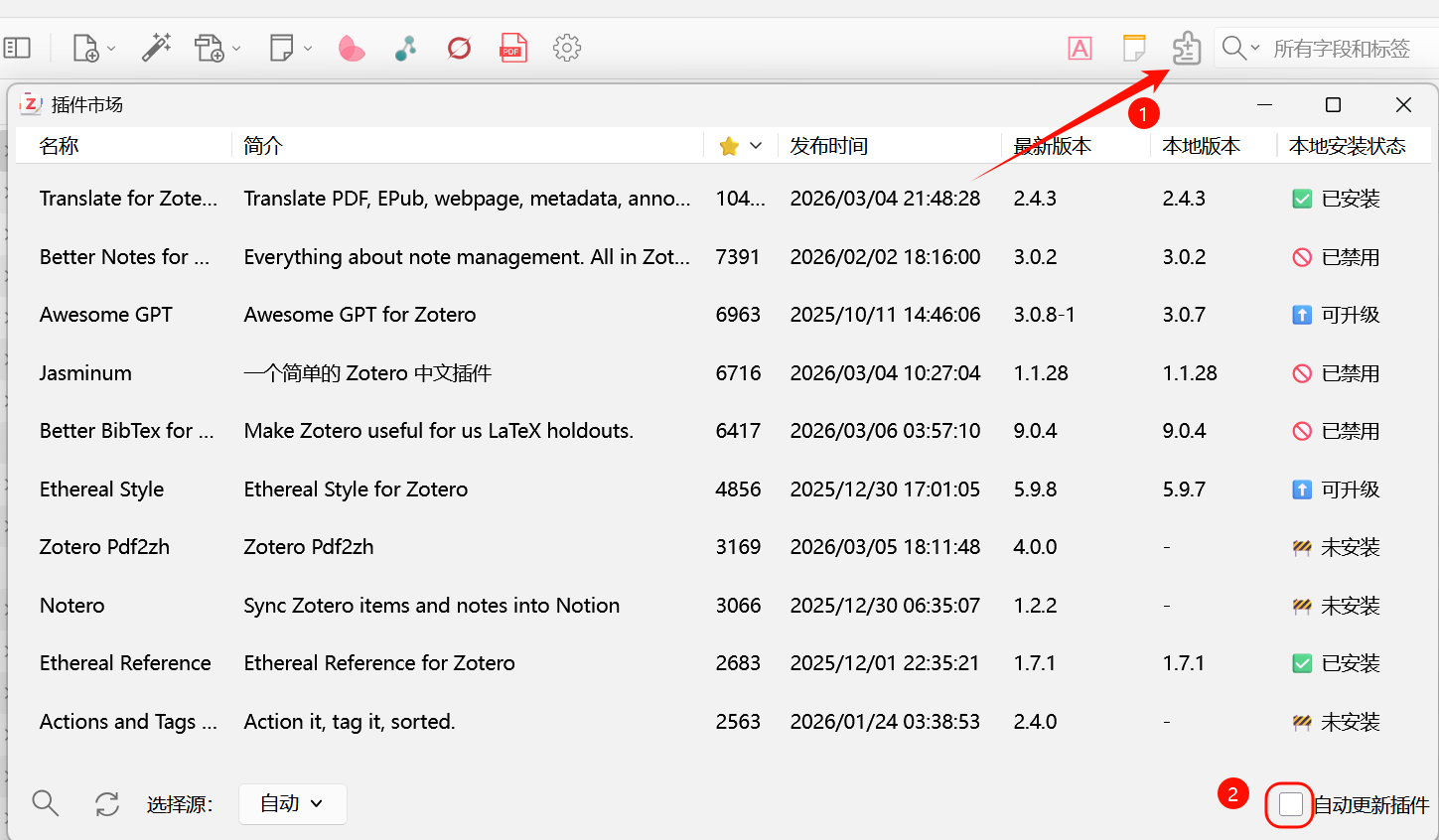The width and height of the screenshot is (1439, 840).
Task: Open the 自动 source selection dropdown
Action: [x=292, y=804]
